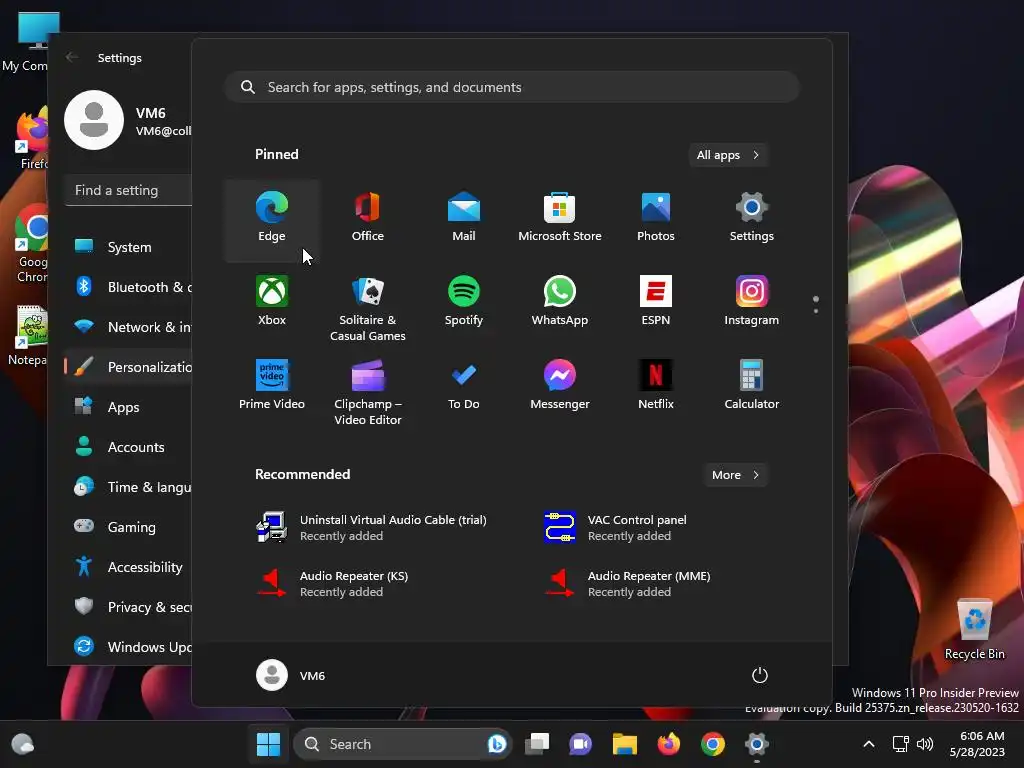Open Clipchamp Video Editor
The image size is (1024, 768).
(368, 392)
